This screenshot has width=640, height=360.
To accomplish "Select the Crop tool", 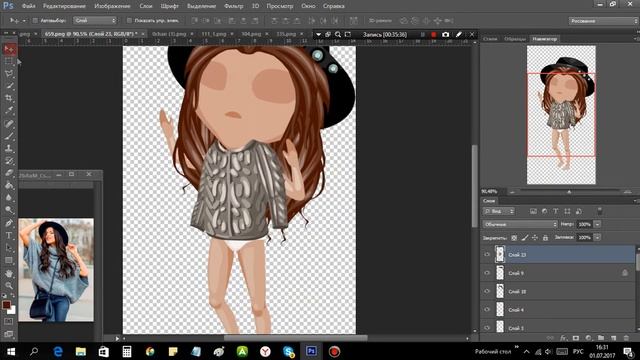I will coord(9,98).
